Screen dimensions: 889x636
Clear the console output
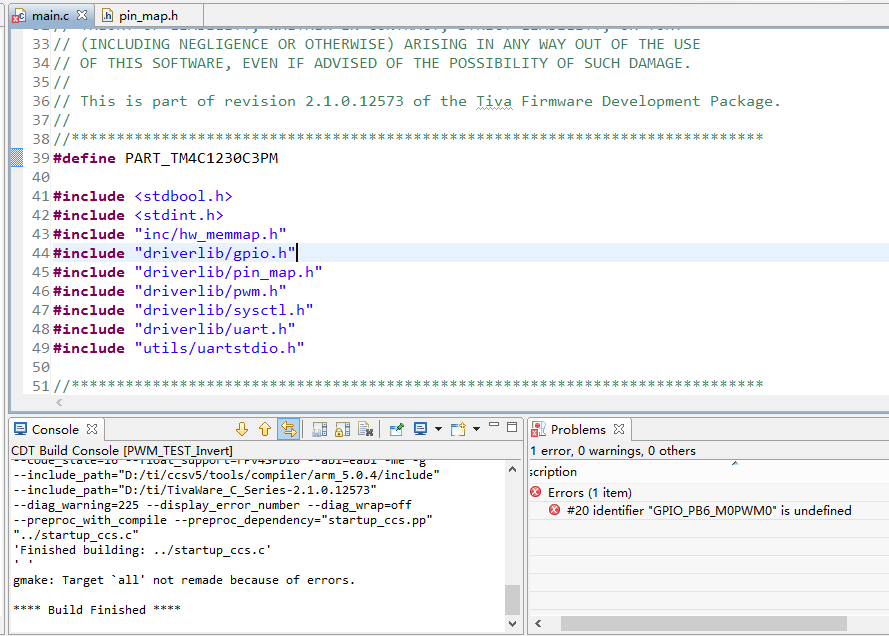[366, 429]
